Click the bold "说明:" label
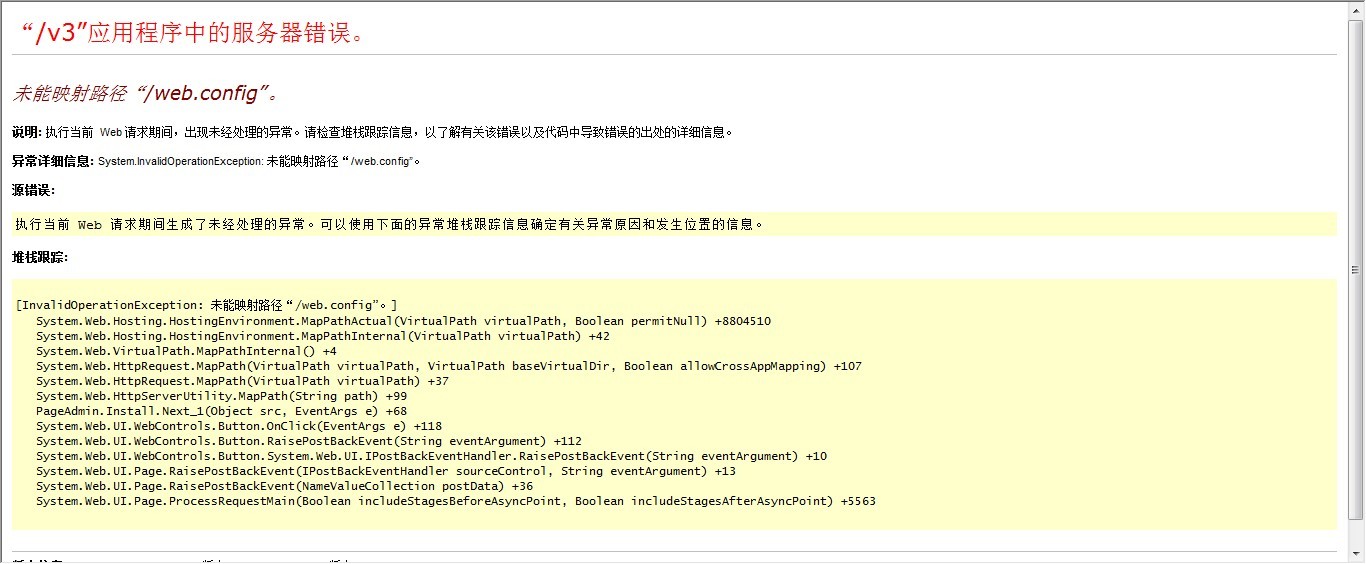This screenshot has width=1366, height=564. click(27, 132)
